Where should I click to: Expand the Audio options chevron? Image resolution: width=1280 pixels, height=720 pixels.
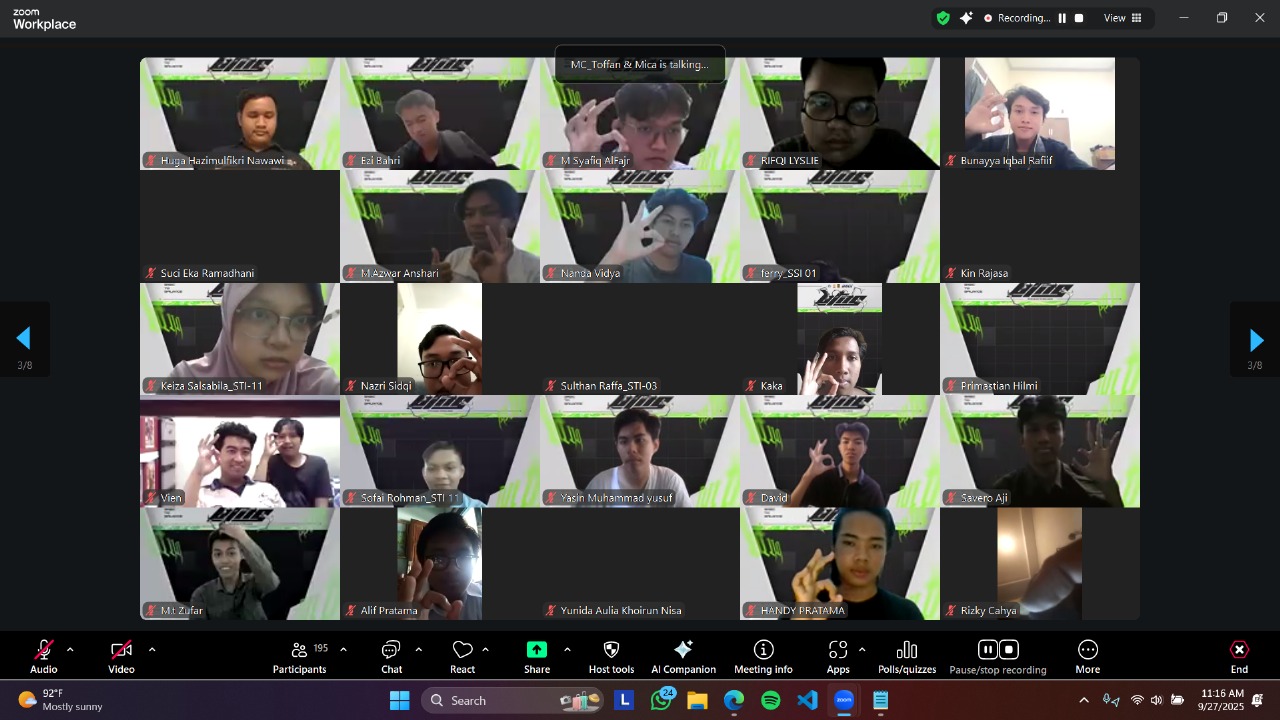click(69, 648)
